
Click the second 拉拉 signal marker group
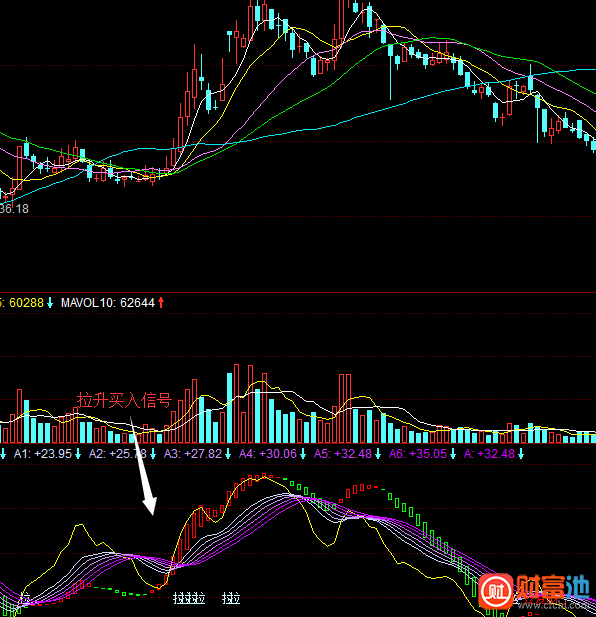231,599
